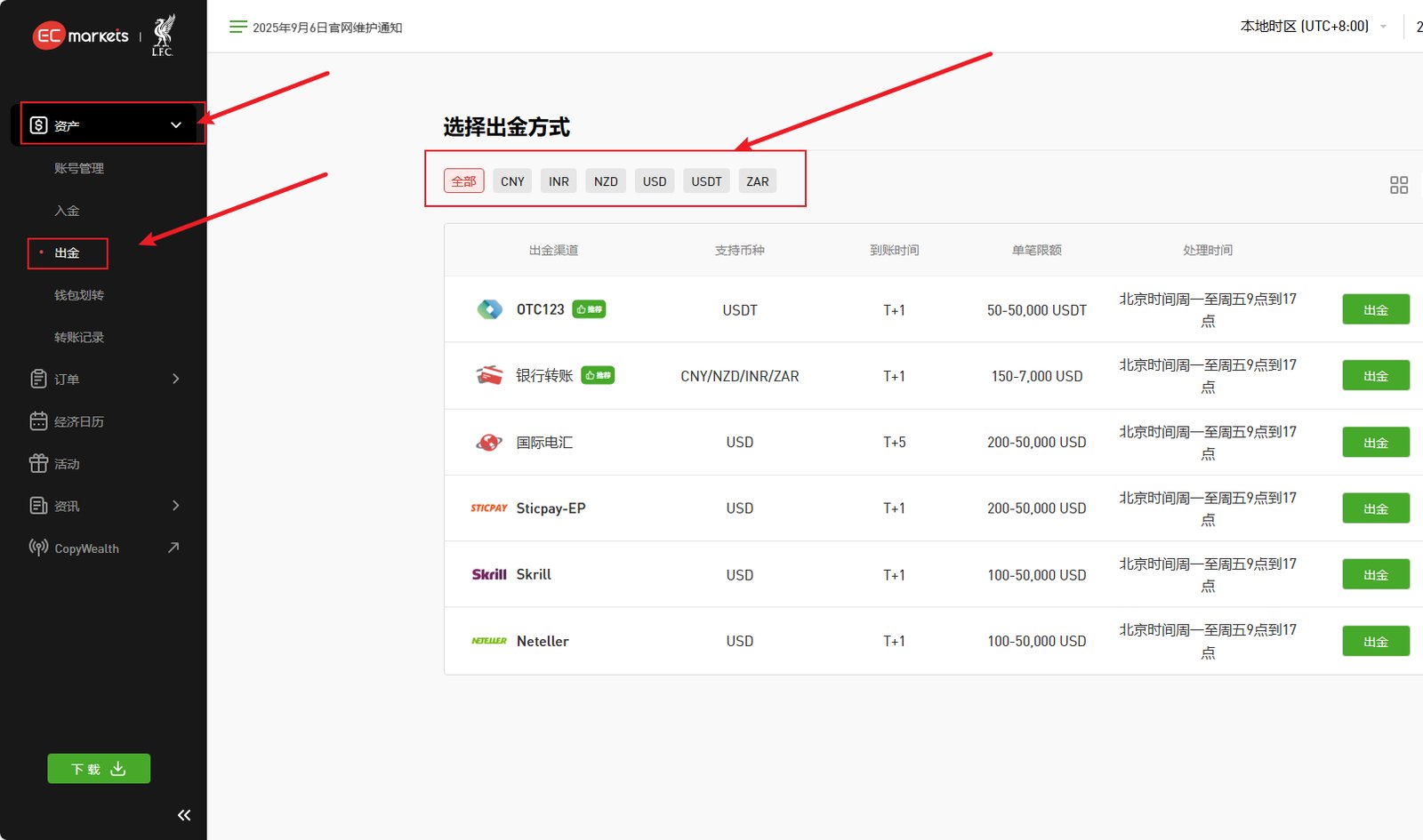Expand the 订单 sidebar menu
Viewport: 1423px width, 840px height.
[x=175, y=379]
